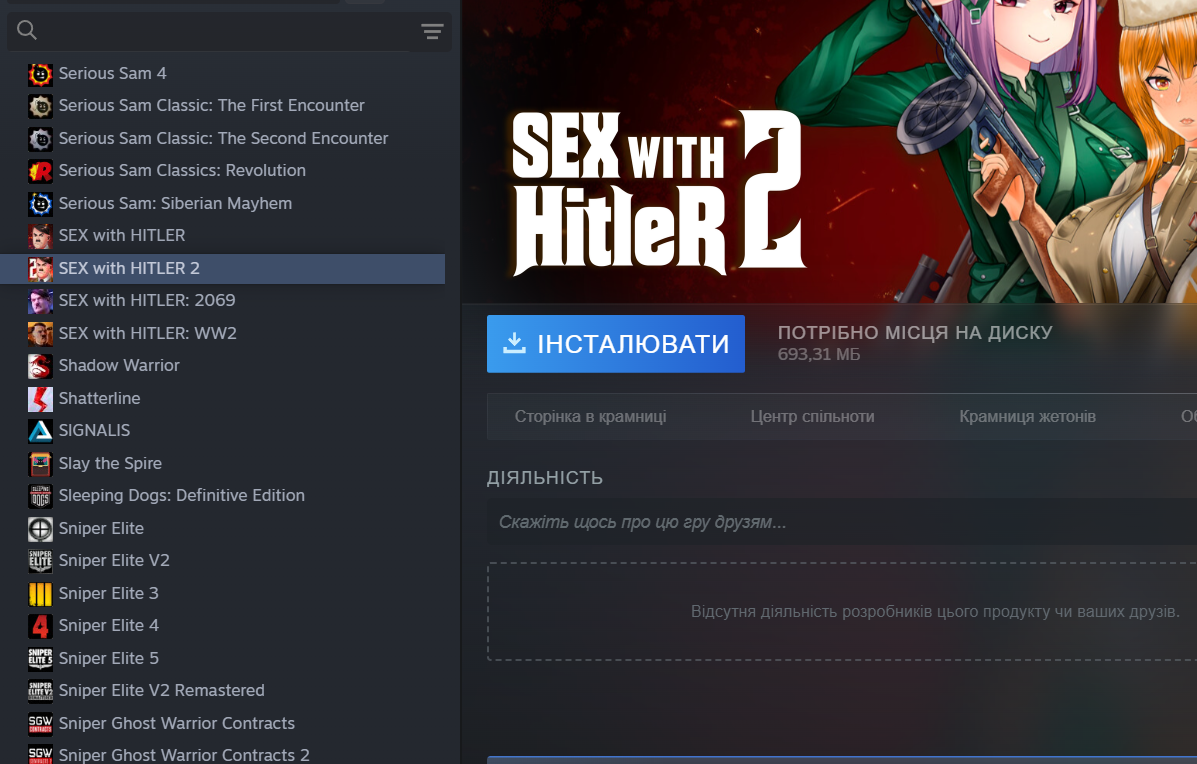Click the SEX with HITLER: 2069 icon
Image resolution: width=1197 pixels, height=764 pixels.
pos(40,301)
